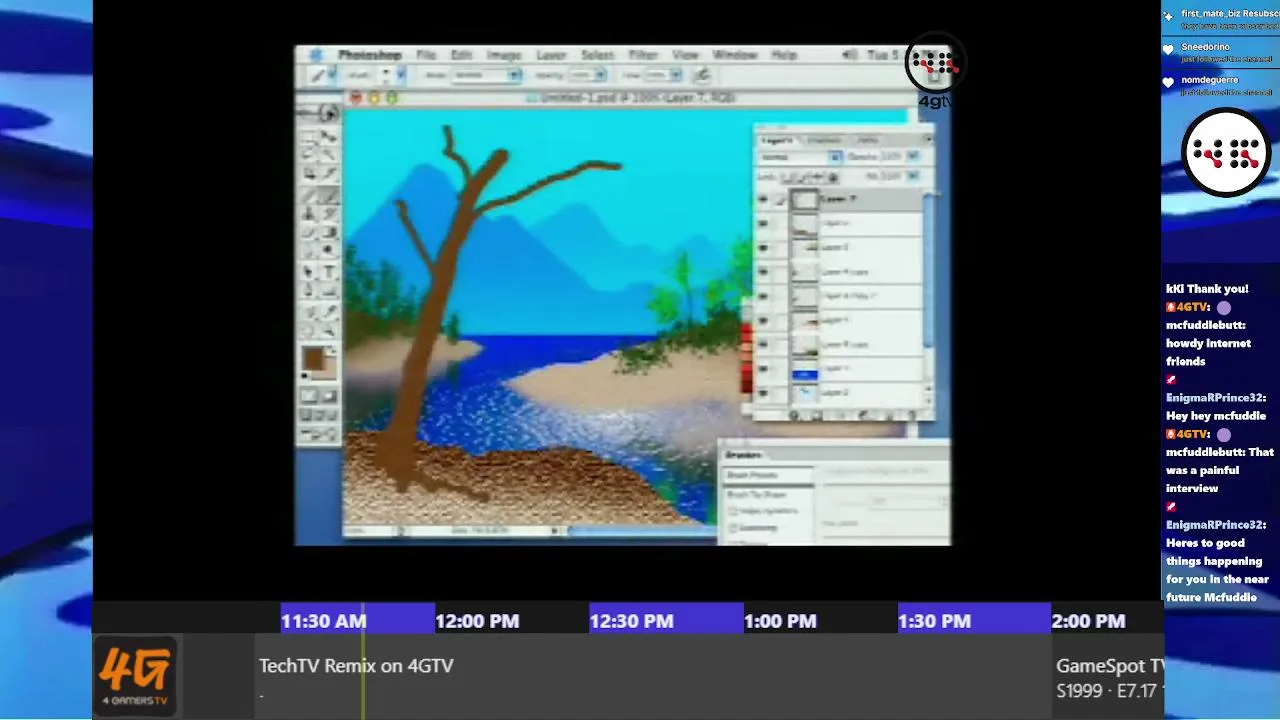Choose the Gradient tool in the toolbox
This screenshot has width=1280, height=720.
click(x=328, y=232)
